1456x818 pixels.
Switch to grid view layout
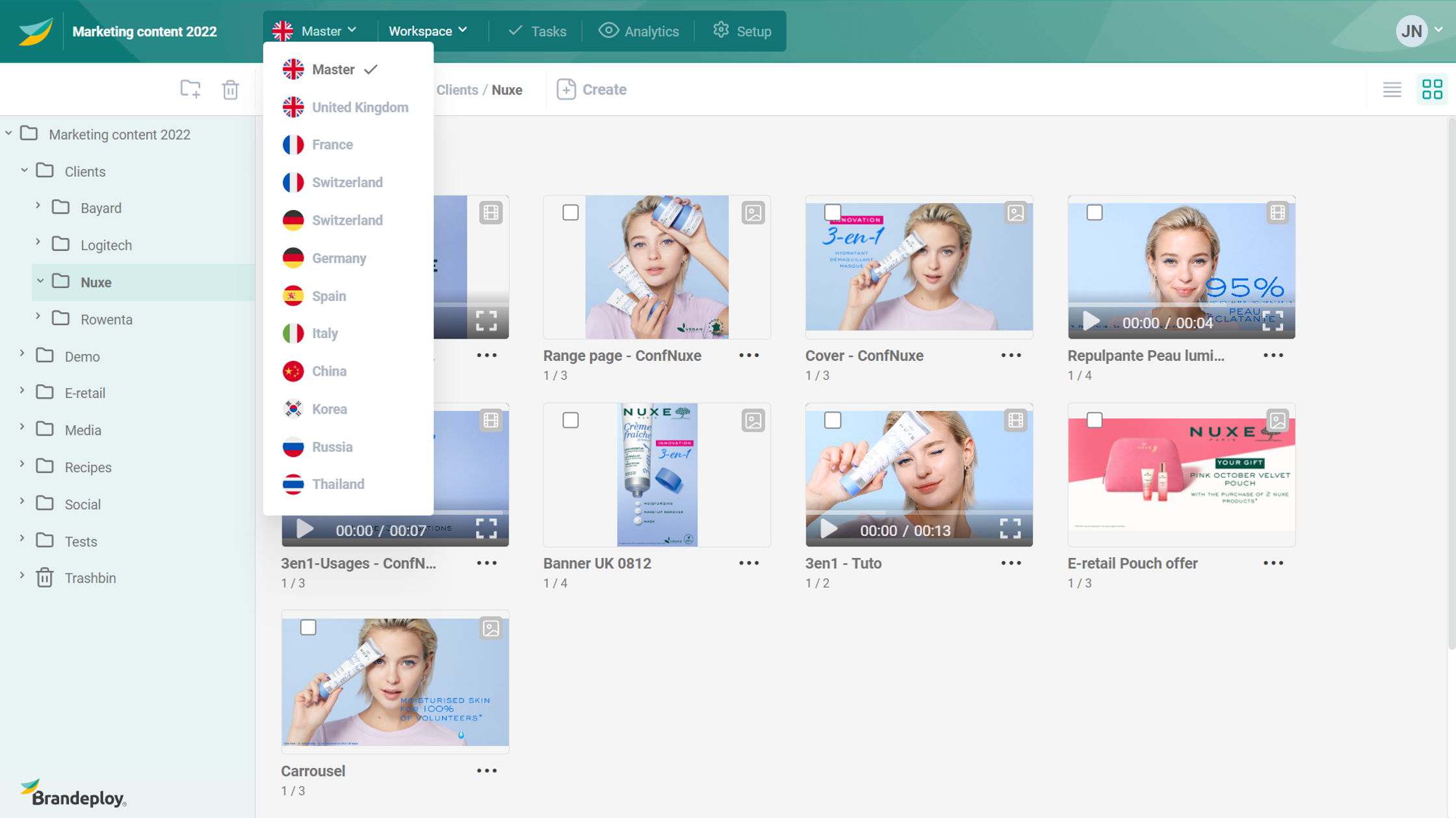click(1432, 89)
